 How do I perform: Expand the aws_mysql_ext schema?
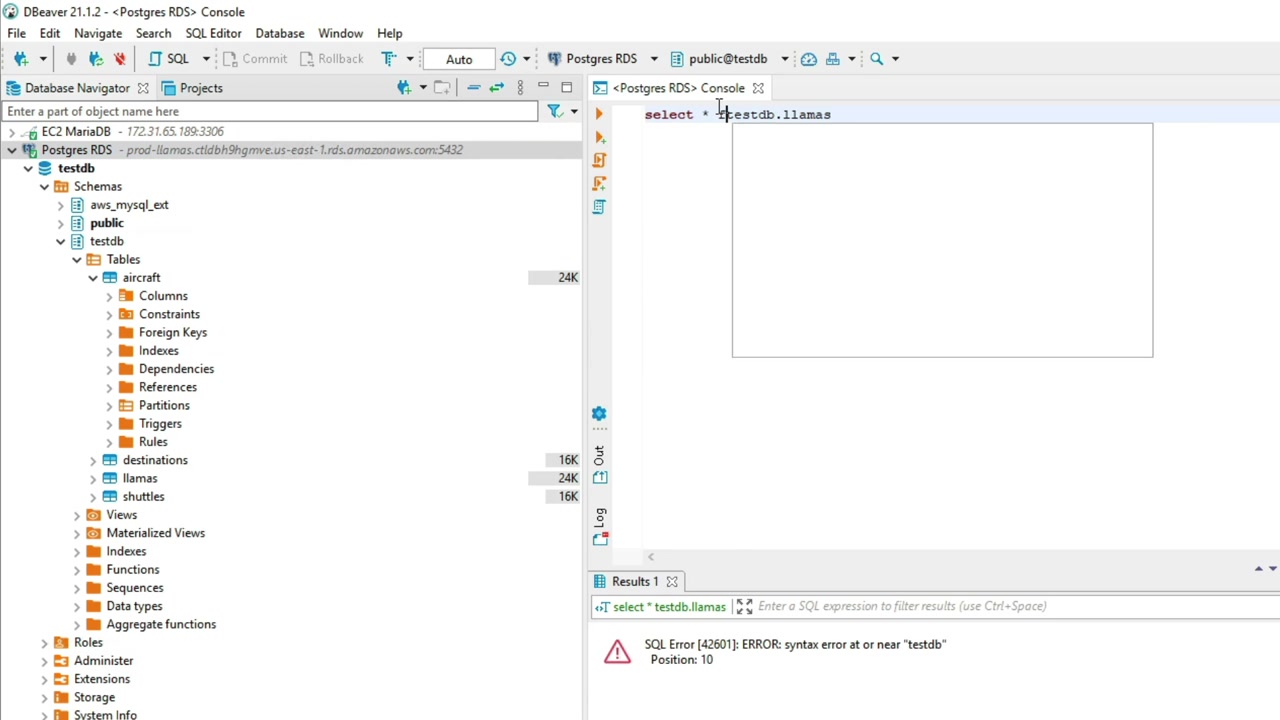pyautogui.click(x=60, y=205)
